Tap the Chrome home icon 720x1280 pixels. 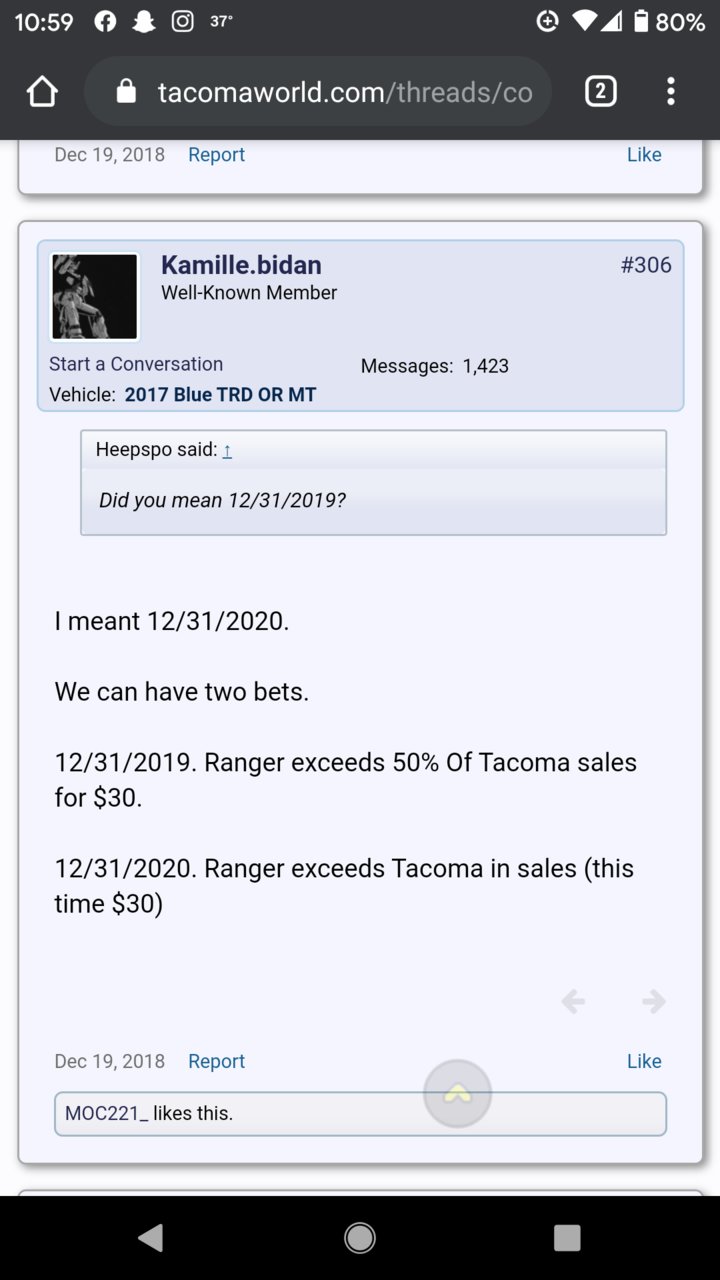42,93
